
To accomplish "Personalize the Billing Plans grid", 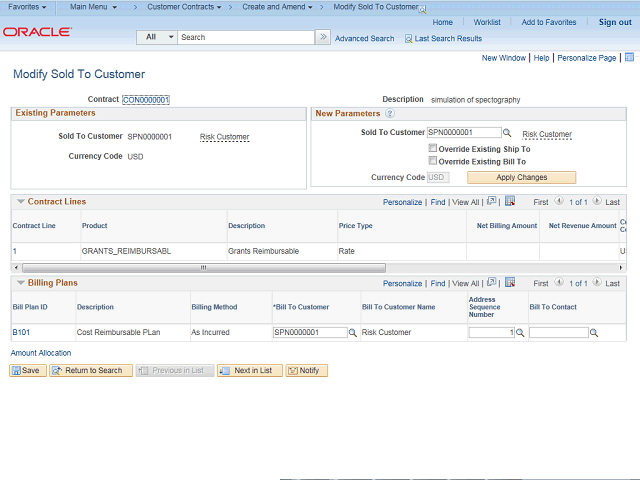I will coord(402,284).
